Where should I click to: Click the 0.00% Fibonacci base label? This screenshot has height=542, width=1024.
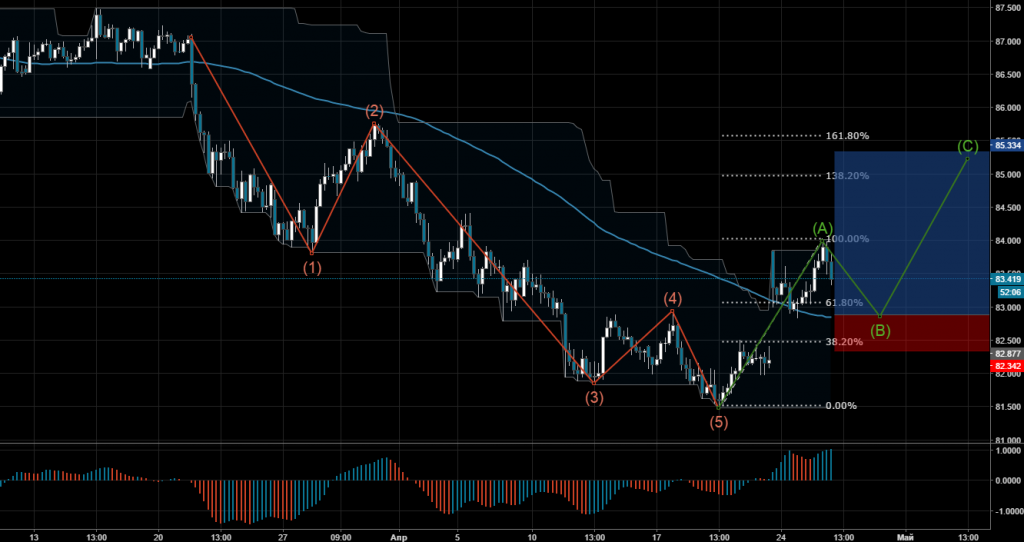[843, 406]
